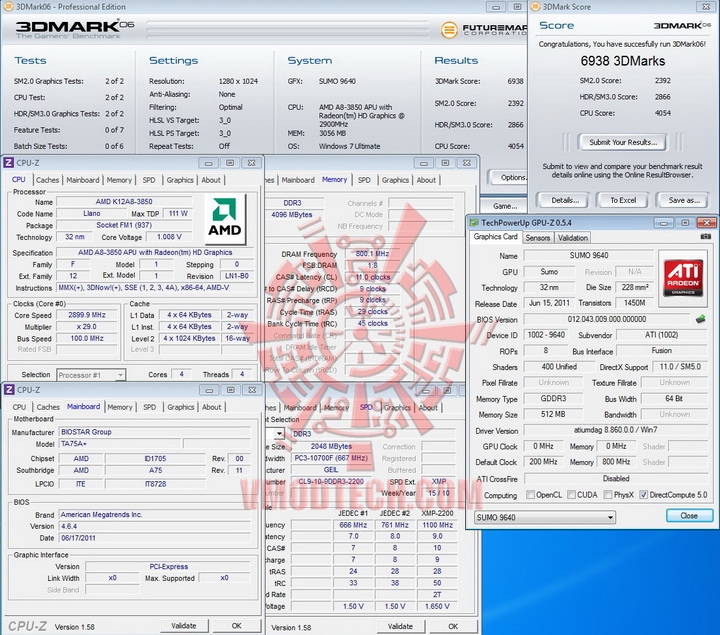
Task: Open the Mainboard tab in the top CPU-Z window
Action: click(x=83, y=180)
